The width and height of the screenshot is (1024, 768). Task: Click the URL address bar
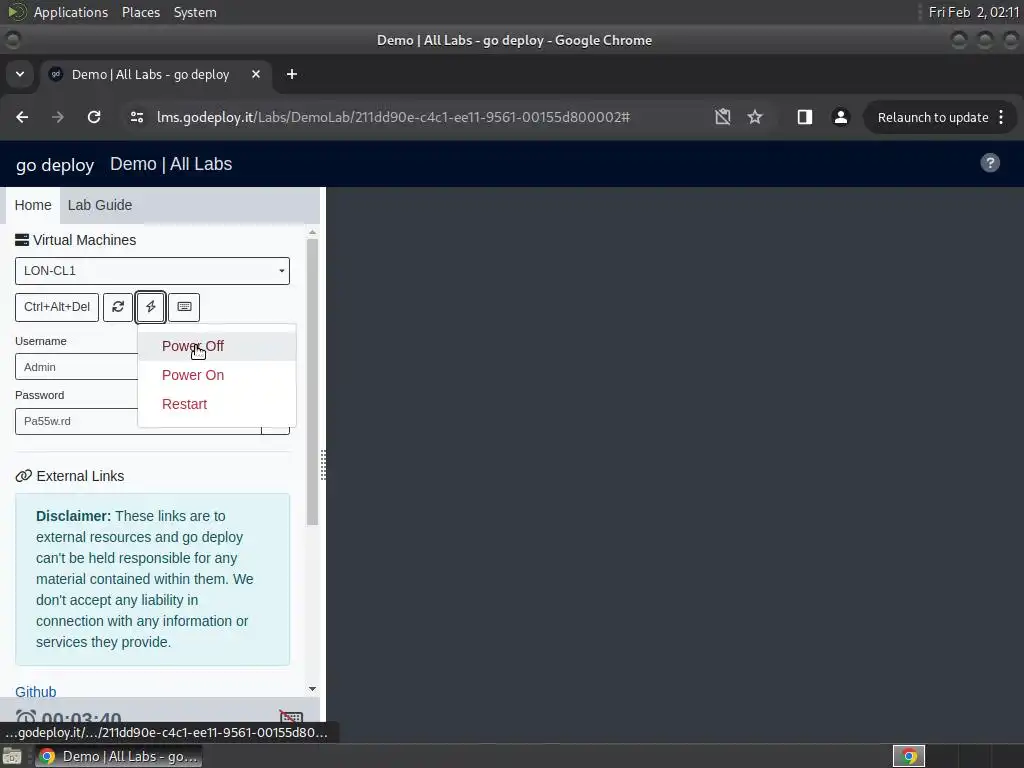pos(393,118)
